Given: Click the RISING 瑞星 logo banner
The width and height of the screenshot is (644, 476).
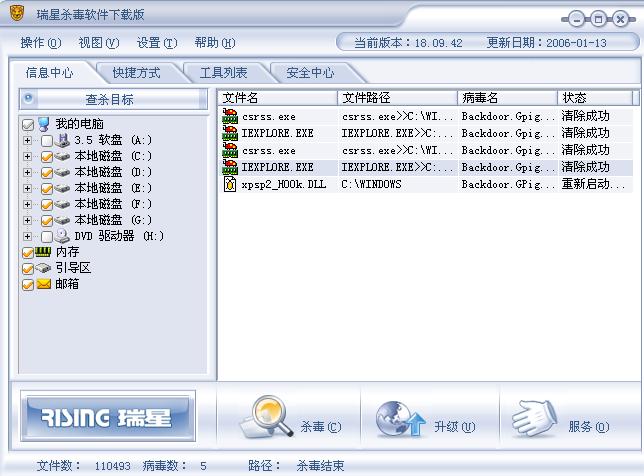Looking at the screenshot, I should (108, 416).
